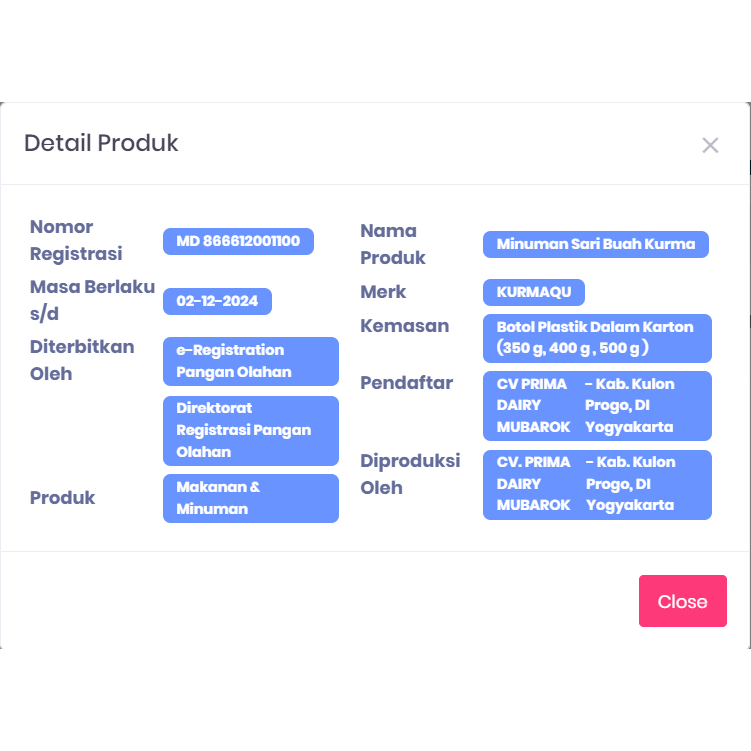Image resolution: width=751 pixels, height=751 pixels.
Task: Select the Makanan & Minuman badge
Action: tap(250, 498)
